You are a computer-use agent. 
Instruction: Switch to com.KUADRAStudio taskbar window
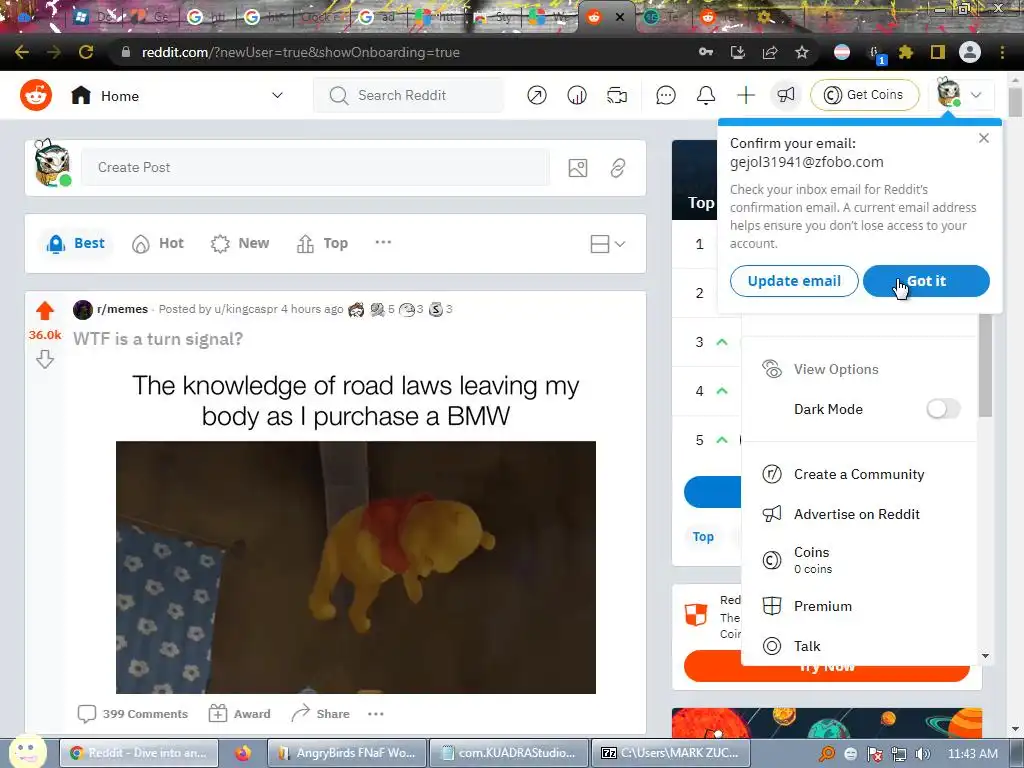(x=509, y=753)
